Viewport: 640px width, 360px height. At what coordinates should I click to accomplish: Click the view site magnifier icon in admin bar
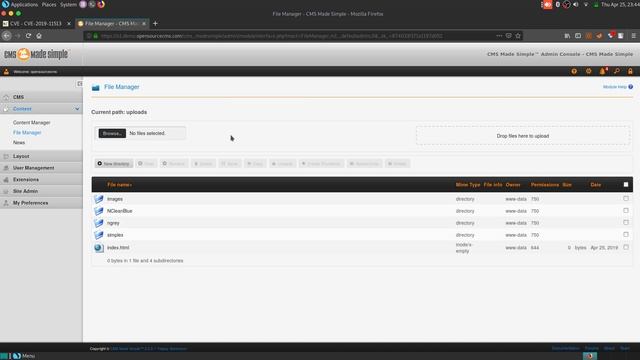pyautogui.click(x=616, y=71)
